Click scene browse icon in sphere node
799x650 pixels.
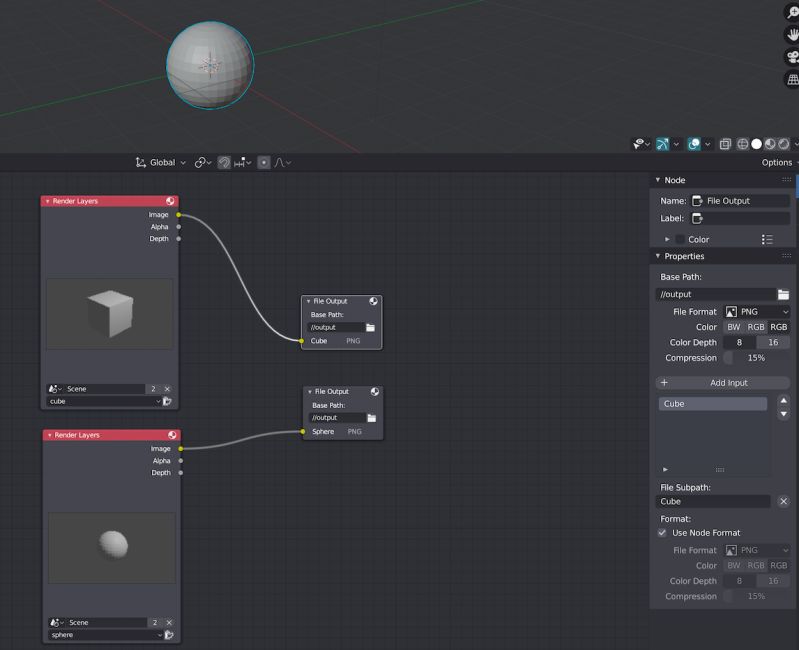pyautogui.click(x=57, y=622)
